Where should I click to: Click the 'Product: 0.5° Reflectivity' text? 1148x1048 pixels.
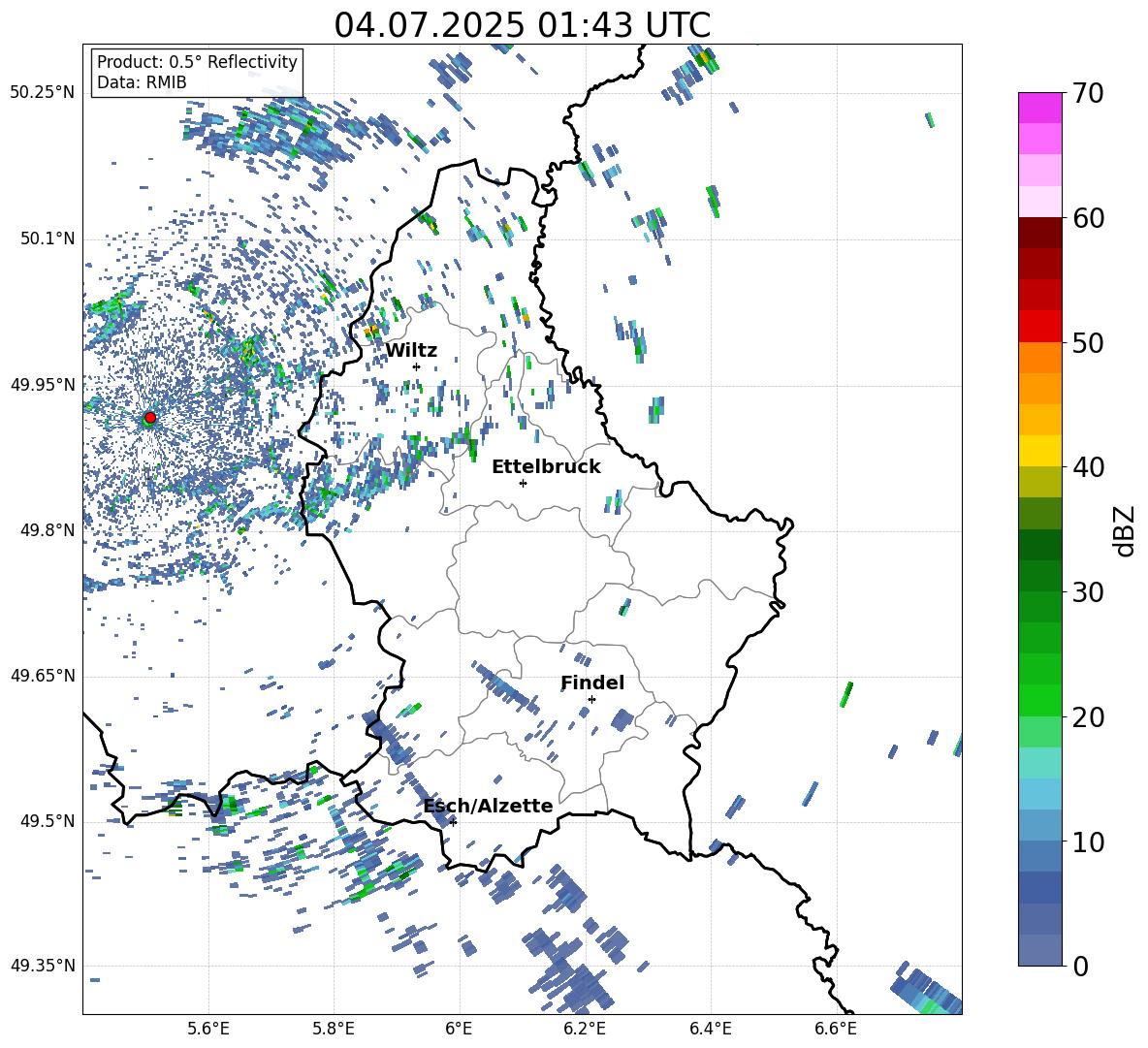coord(197,62)
